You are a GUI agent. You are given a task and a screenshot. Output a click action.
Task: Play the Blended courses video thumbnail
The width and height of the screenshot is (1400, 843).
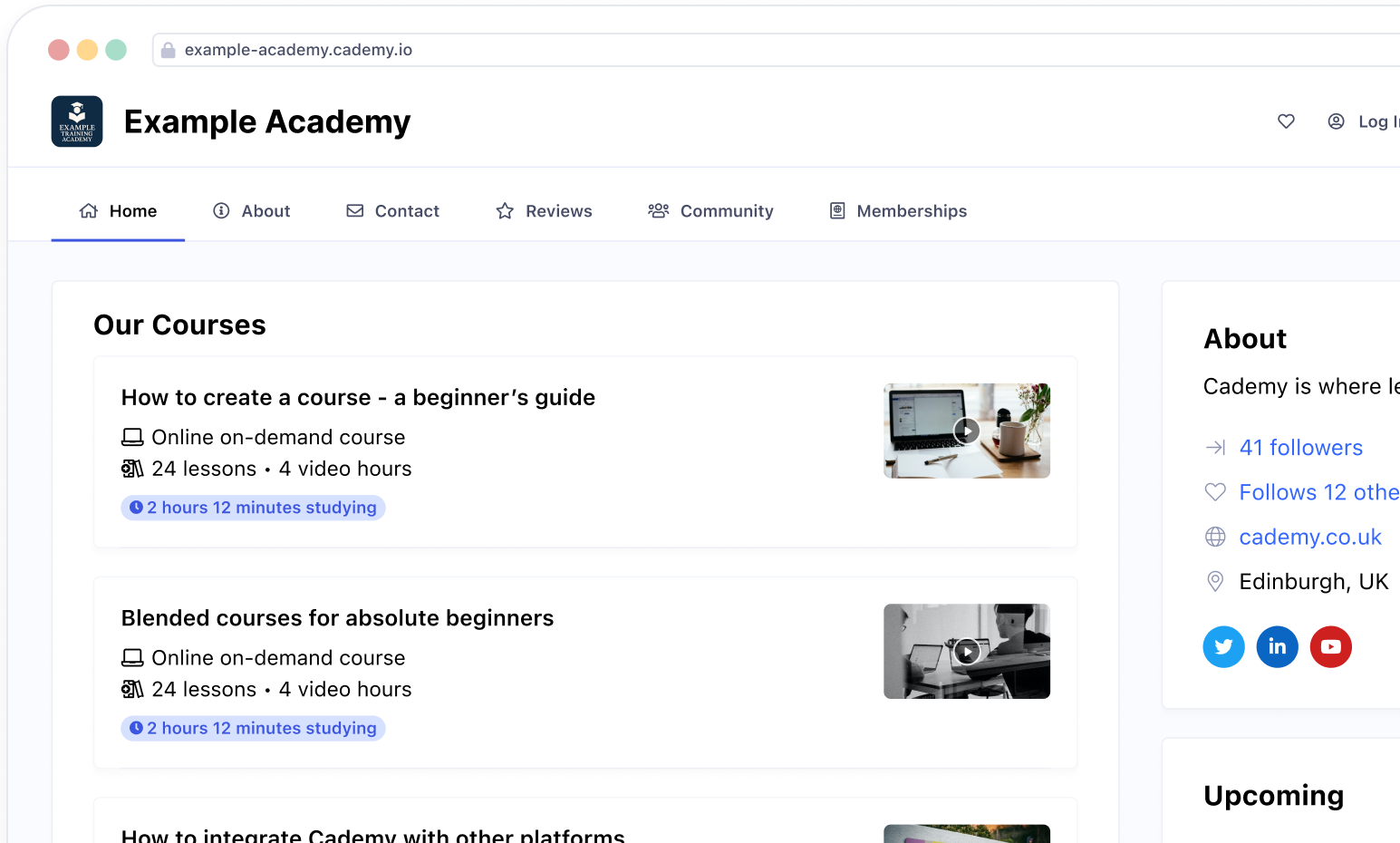967,651
